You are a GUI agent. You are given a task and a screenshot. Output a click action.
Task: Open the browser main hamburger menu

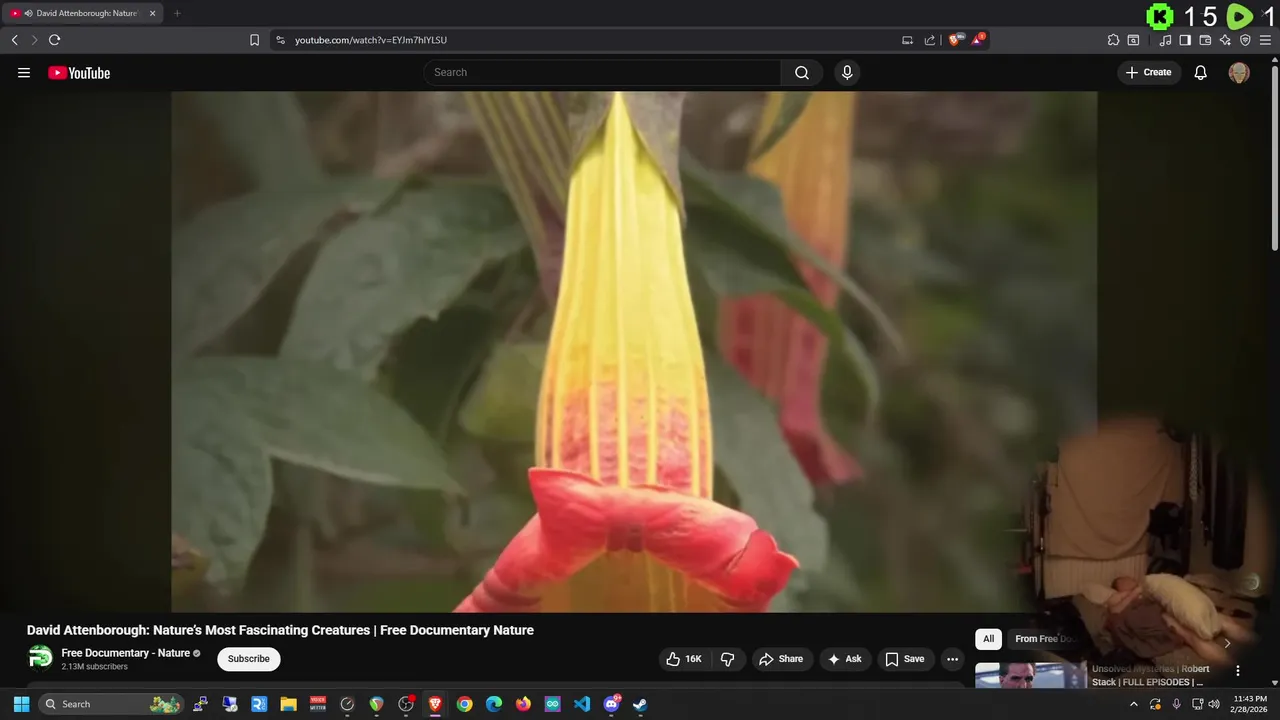(1265, 40)
